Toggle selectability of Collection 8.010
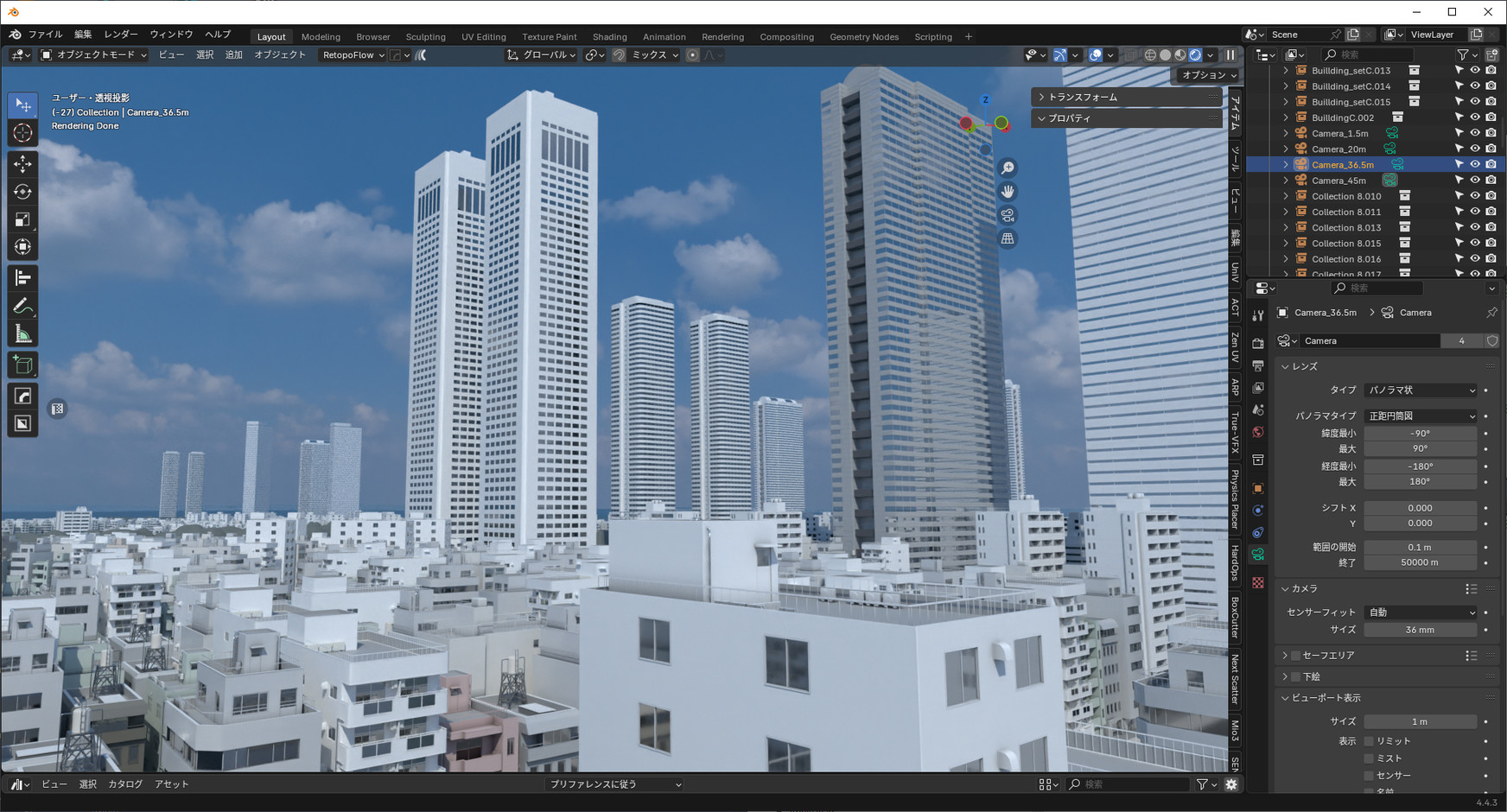The width and height of the screenshot is (1507, 812). [x=1459, y=196]
